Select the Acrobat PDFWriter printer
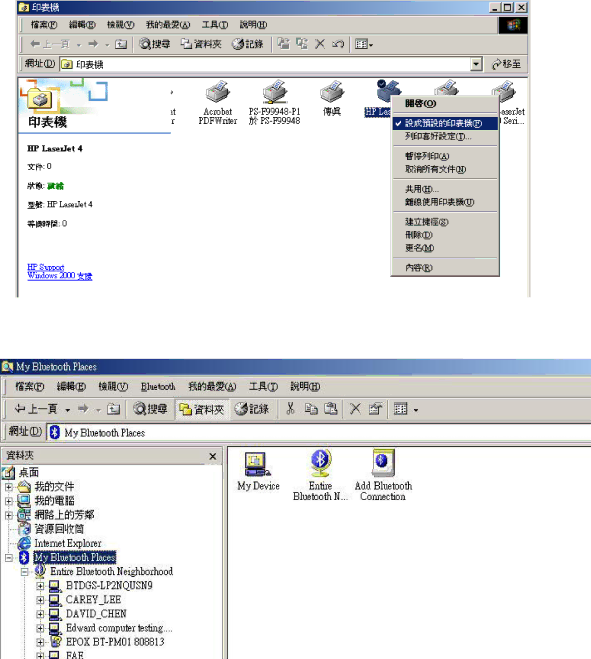This screenshot has height=659, width=591. pyautogui.click(x=217, y=103)
